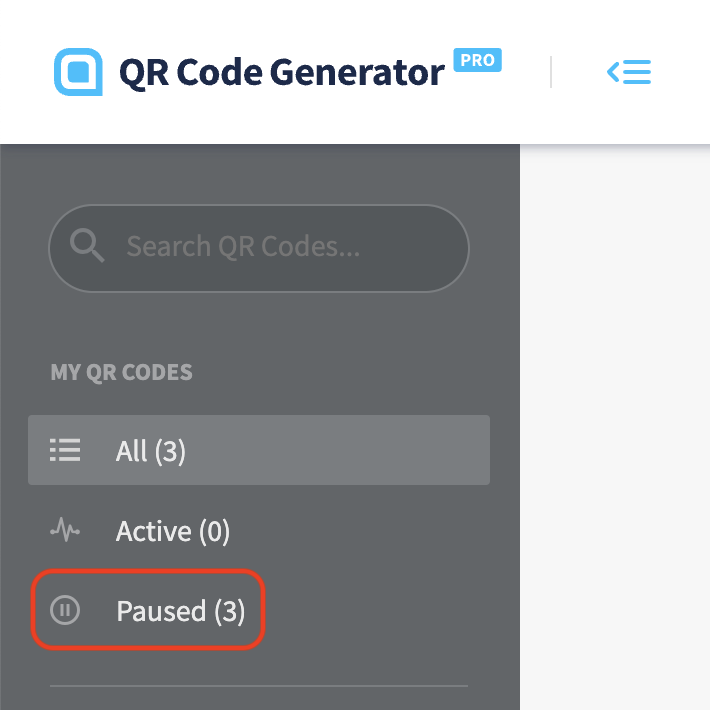Click the All (3) label text
Viewport: 710px width, 710px height.
point(150,451)
